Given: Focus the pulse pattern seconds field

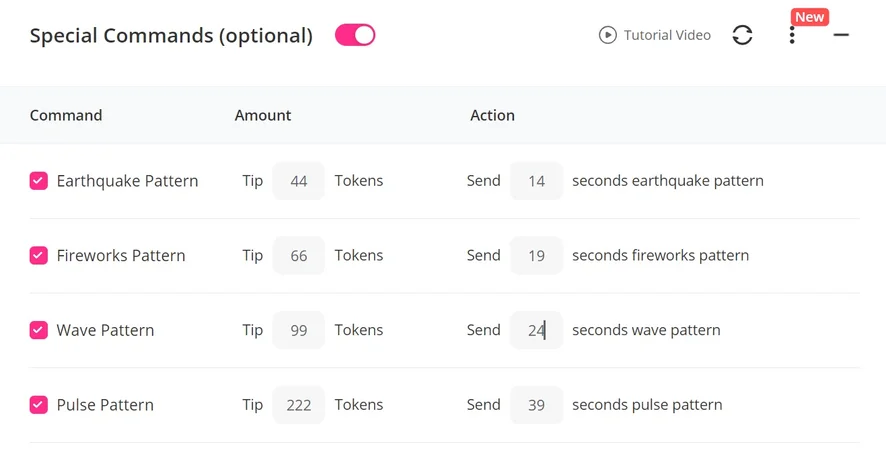Looking at the screenshot, I should pos(536,405).
